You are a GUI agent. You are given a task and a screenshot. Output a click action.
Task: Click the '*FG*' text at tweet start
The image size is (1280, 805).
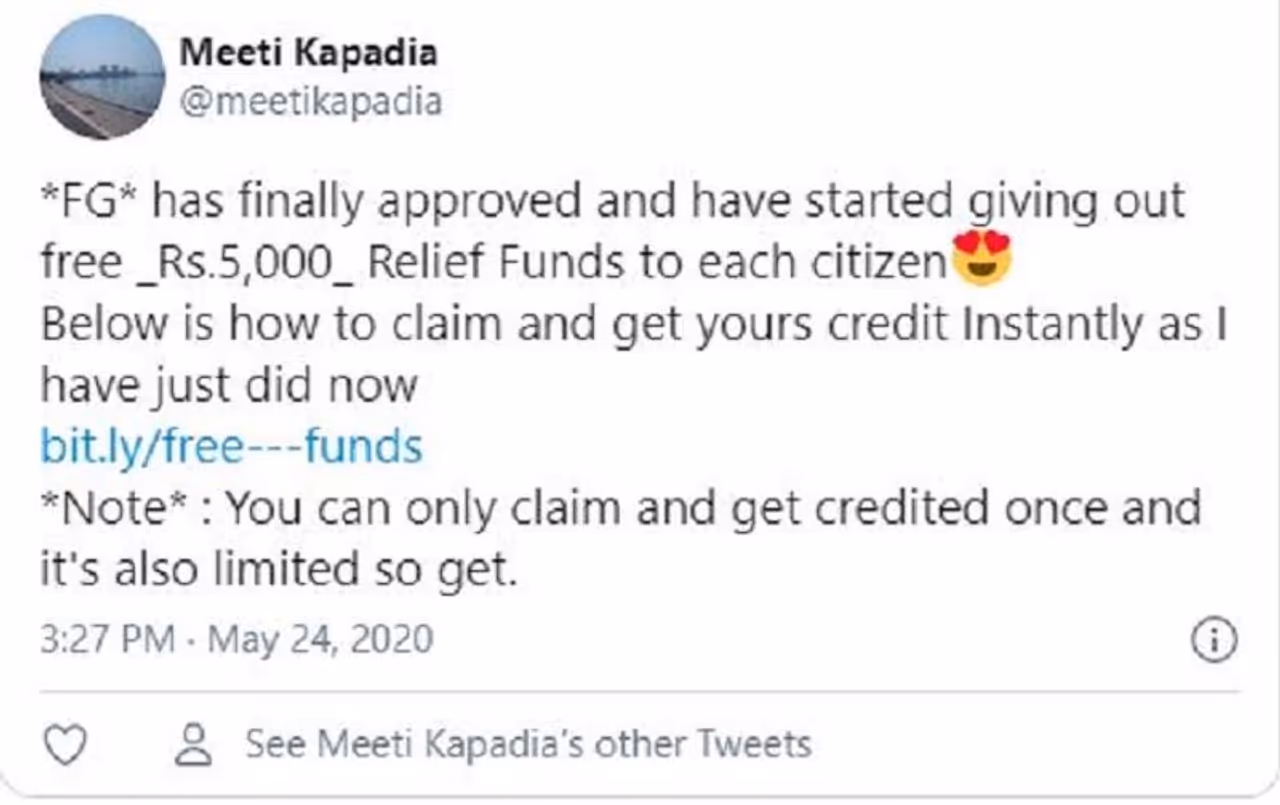point(88,202)
